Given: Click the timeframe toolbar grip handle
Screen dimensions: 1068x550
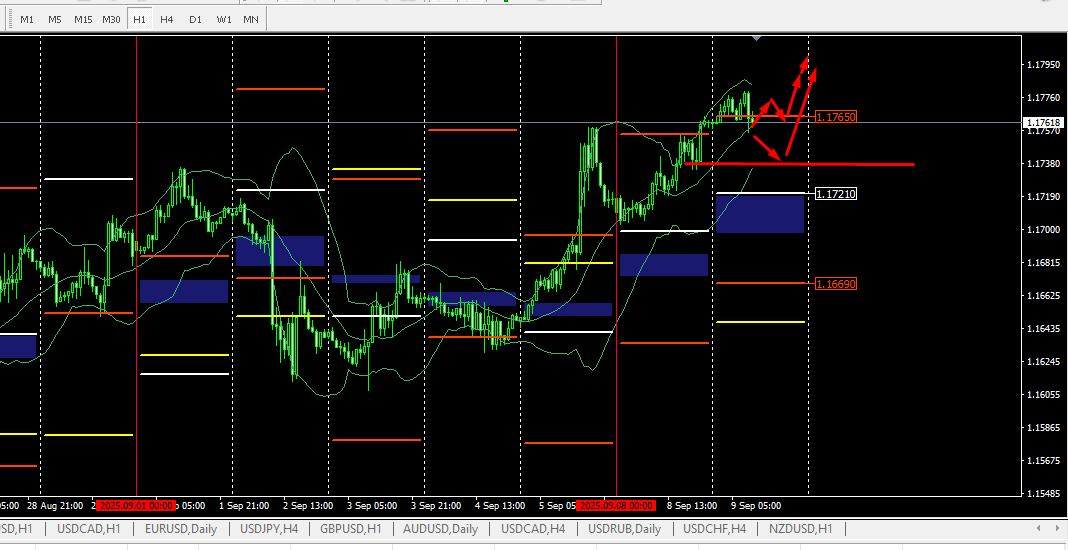Looking at the screenshot, I should (x=8, y=19).
